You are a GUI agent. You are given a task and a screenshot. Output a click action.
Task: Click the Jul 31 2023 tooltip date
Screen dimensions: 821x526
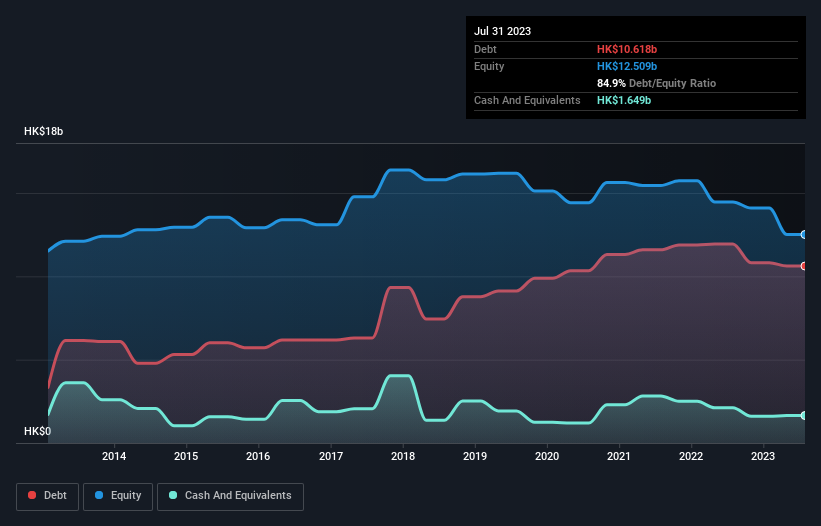tap(503, 31)
